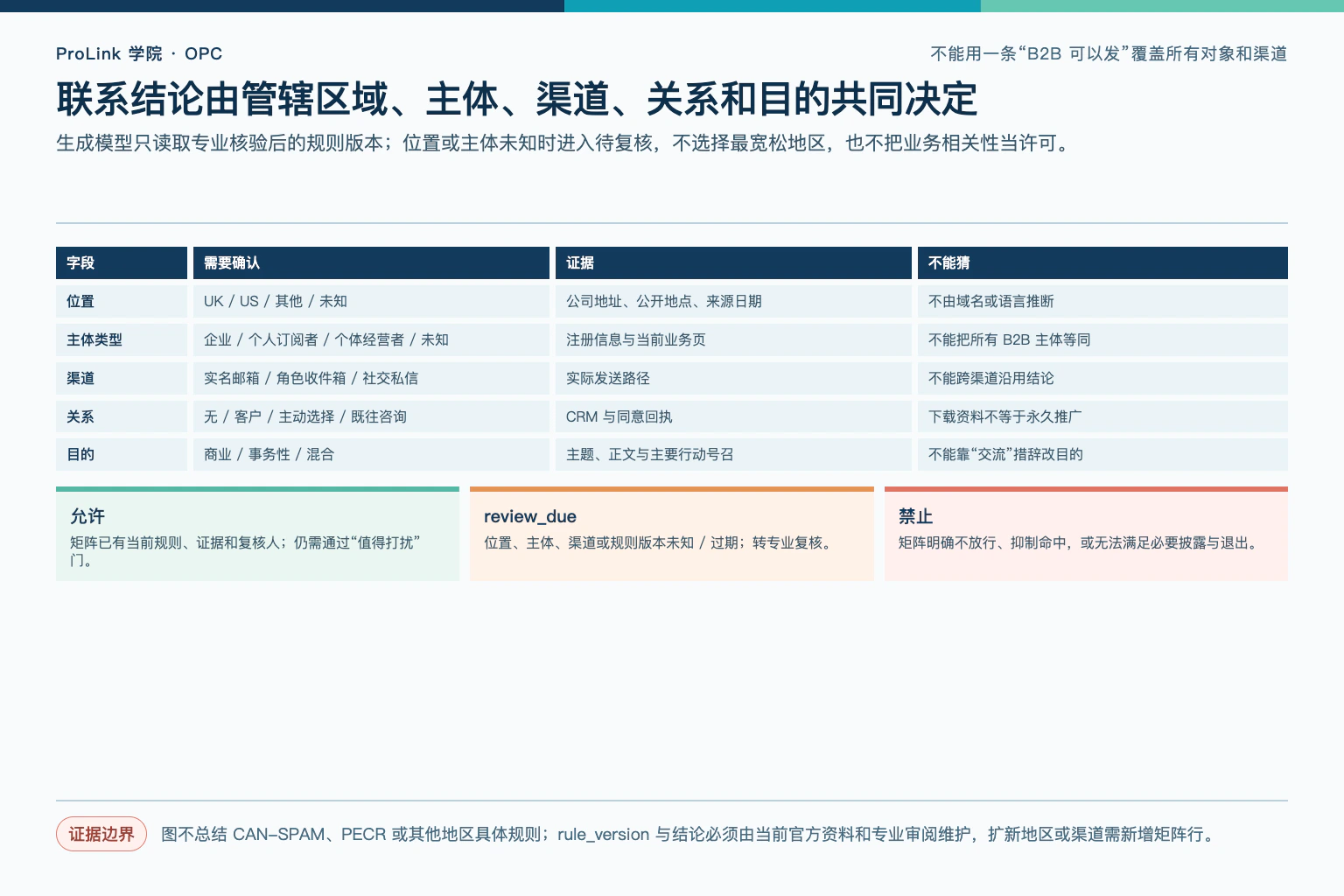Click the '不能靠"交流"措辞改目的' cell
1344x896 pixels.
pos(1102,454)
